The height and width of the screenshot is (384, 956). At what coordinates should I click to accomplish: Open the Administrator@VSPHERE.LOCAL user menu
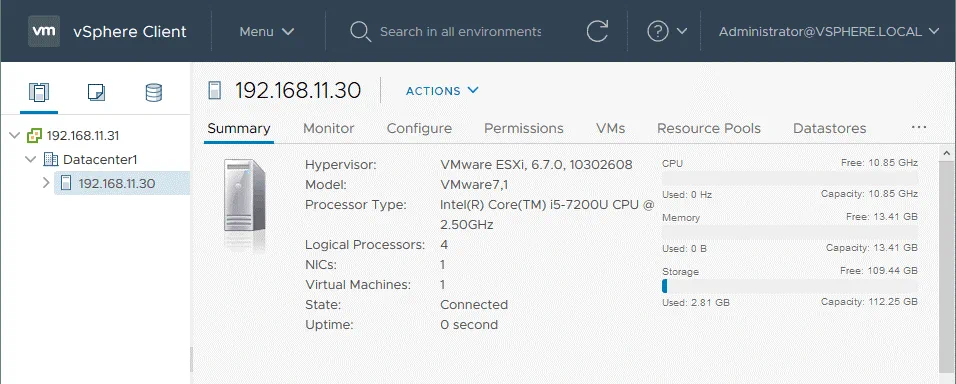[829, 31]
